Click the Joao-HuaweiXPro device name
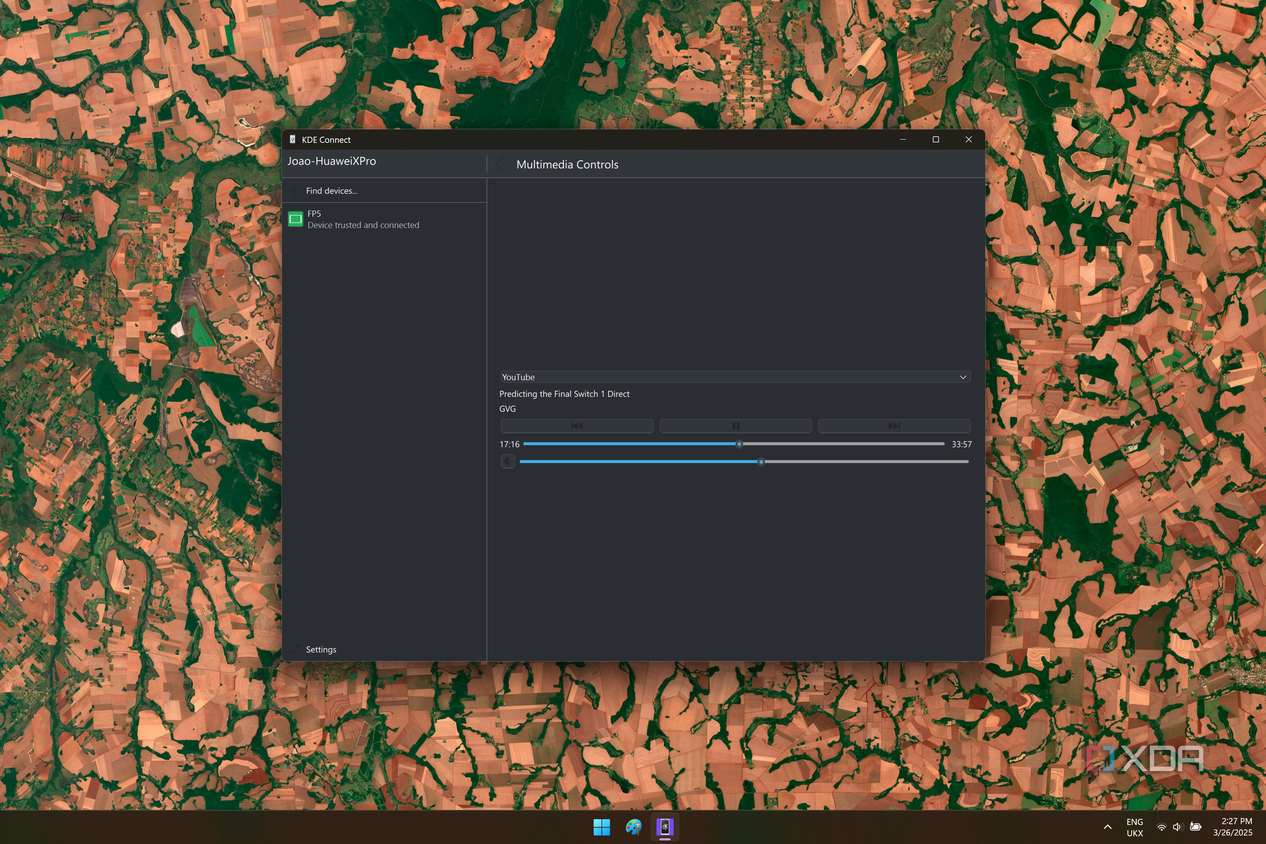This screenshot has width=1266, height=844. 332,161
